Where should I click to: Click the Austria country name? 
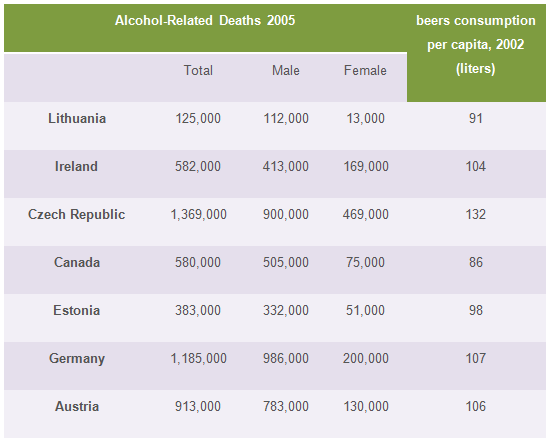pyautogui.click(x=77, y=406)
